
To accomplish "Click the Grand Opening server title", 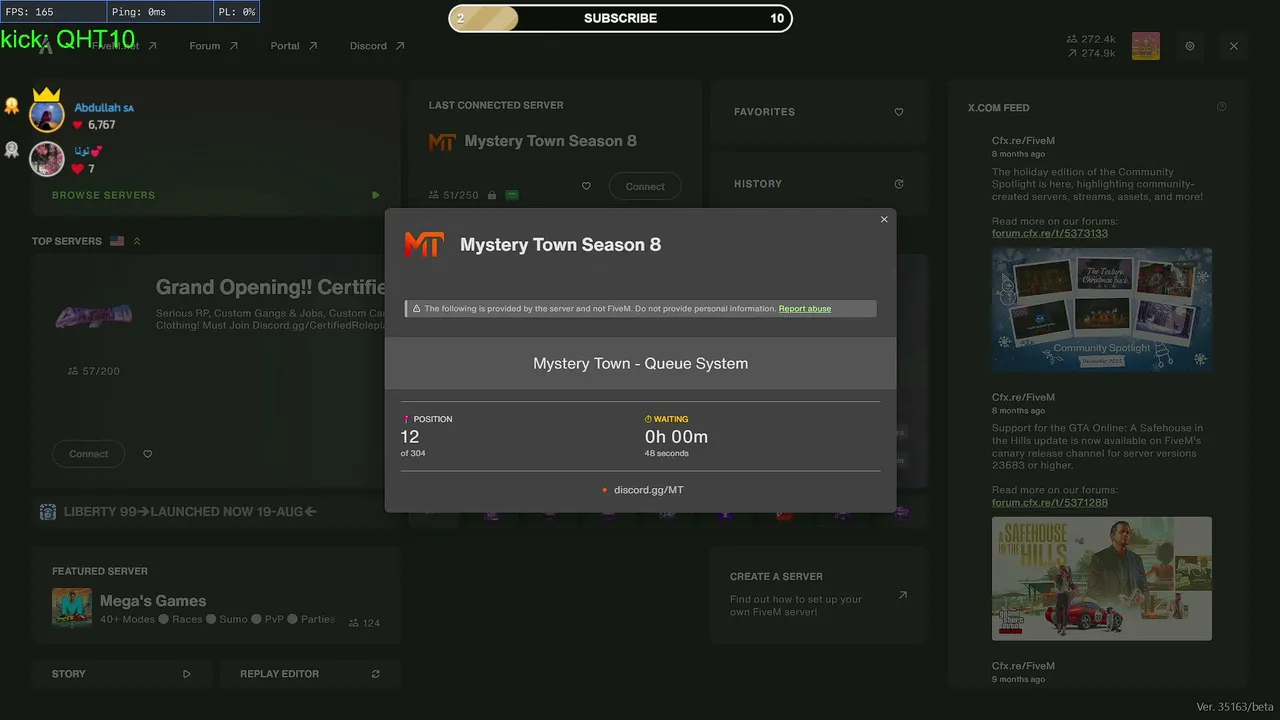I will 271,288.
